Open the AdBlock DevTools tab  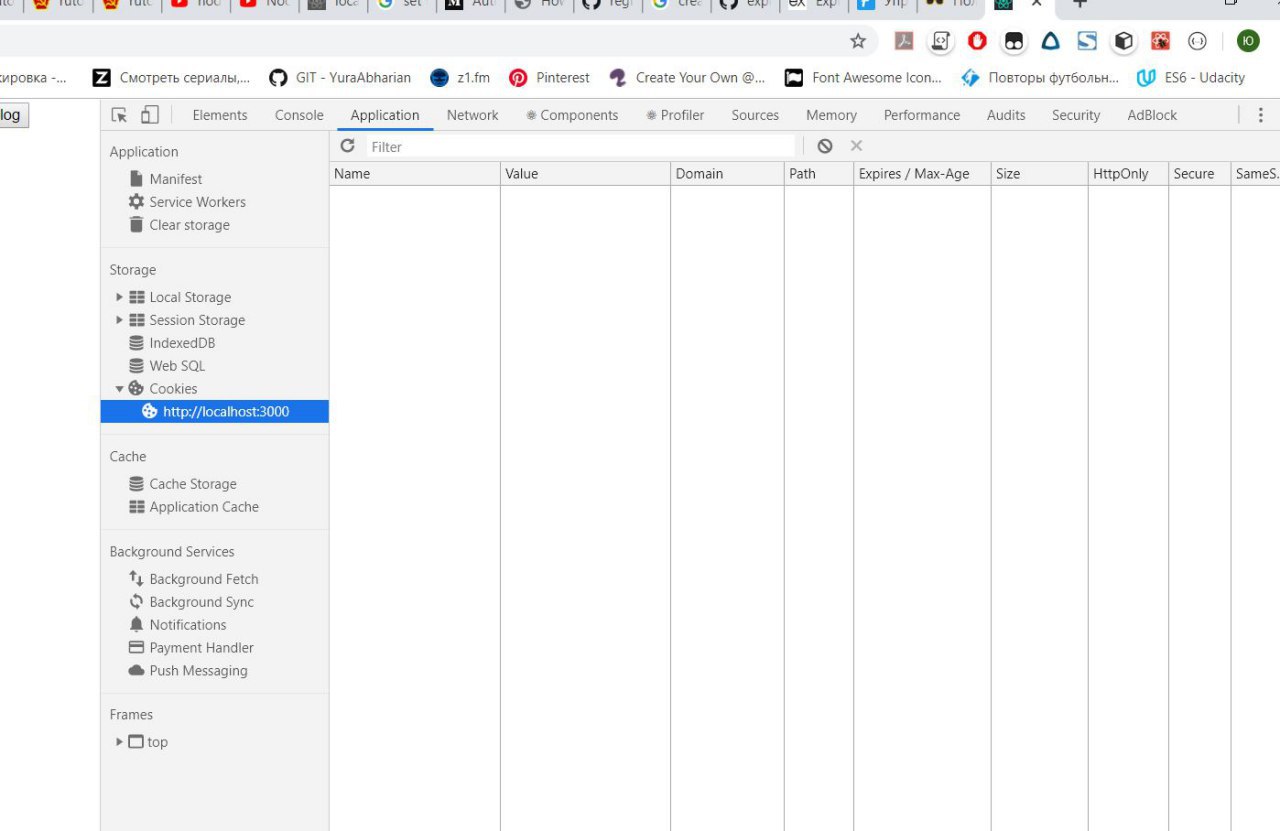pyautogui.click(x=1152, y=115)
